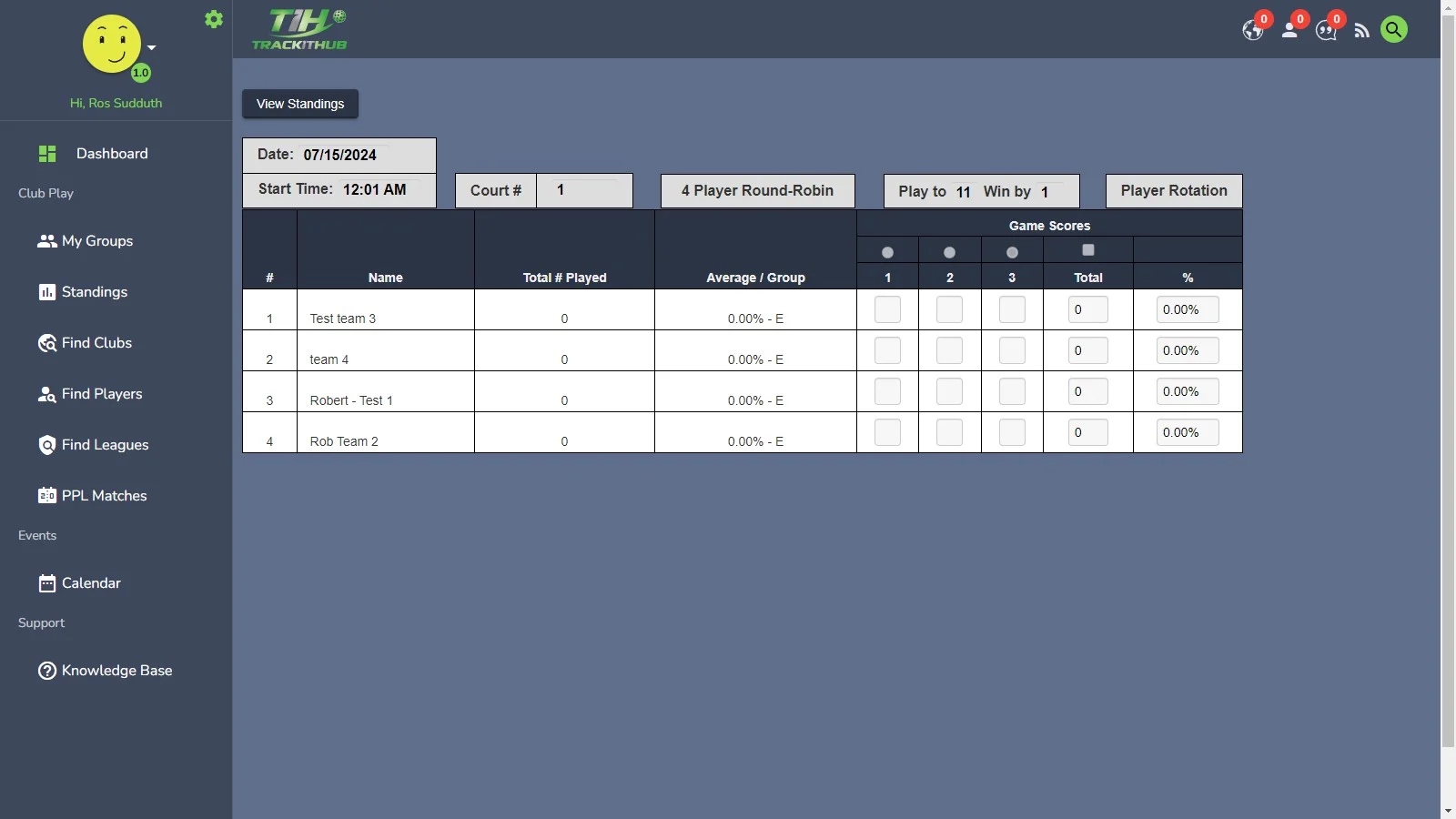Click the green search magnifier icon
This screenshot has height=819, width=1456.
(x=1394, y=29)
